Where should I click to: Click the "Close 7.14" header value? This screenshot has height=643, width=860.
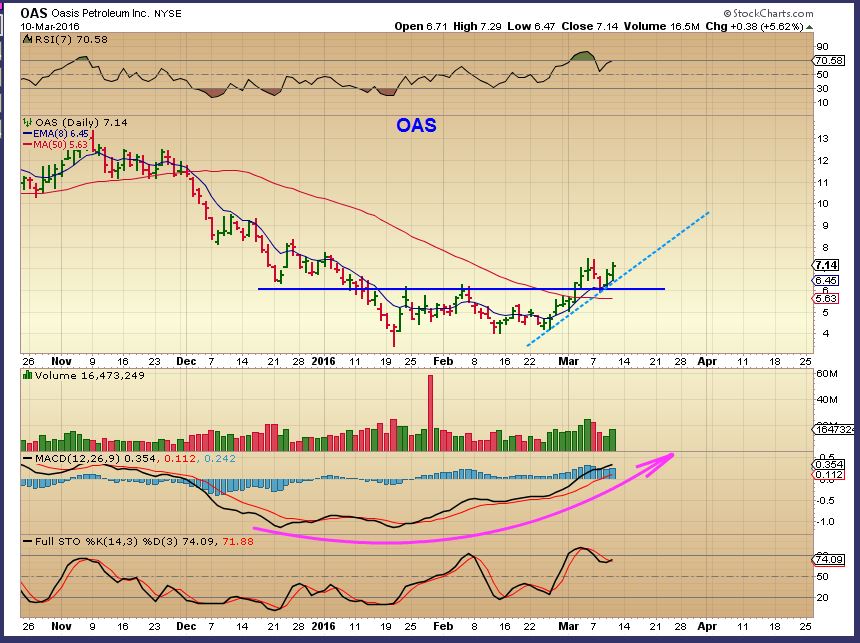tap(589, 26)
